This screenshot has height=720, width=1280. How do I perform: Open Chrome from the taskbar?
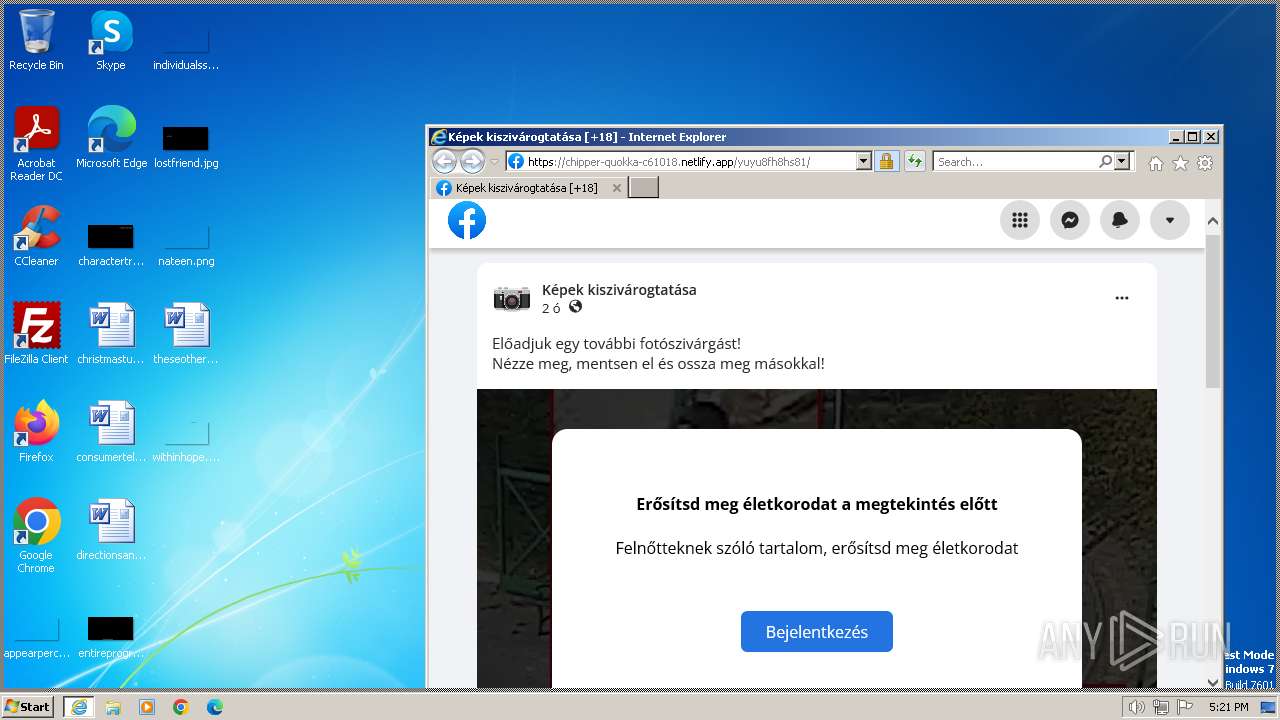pos(181,707)
